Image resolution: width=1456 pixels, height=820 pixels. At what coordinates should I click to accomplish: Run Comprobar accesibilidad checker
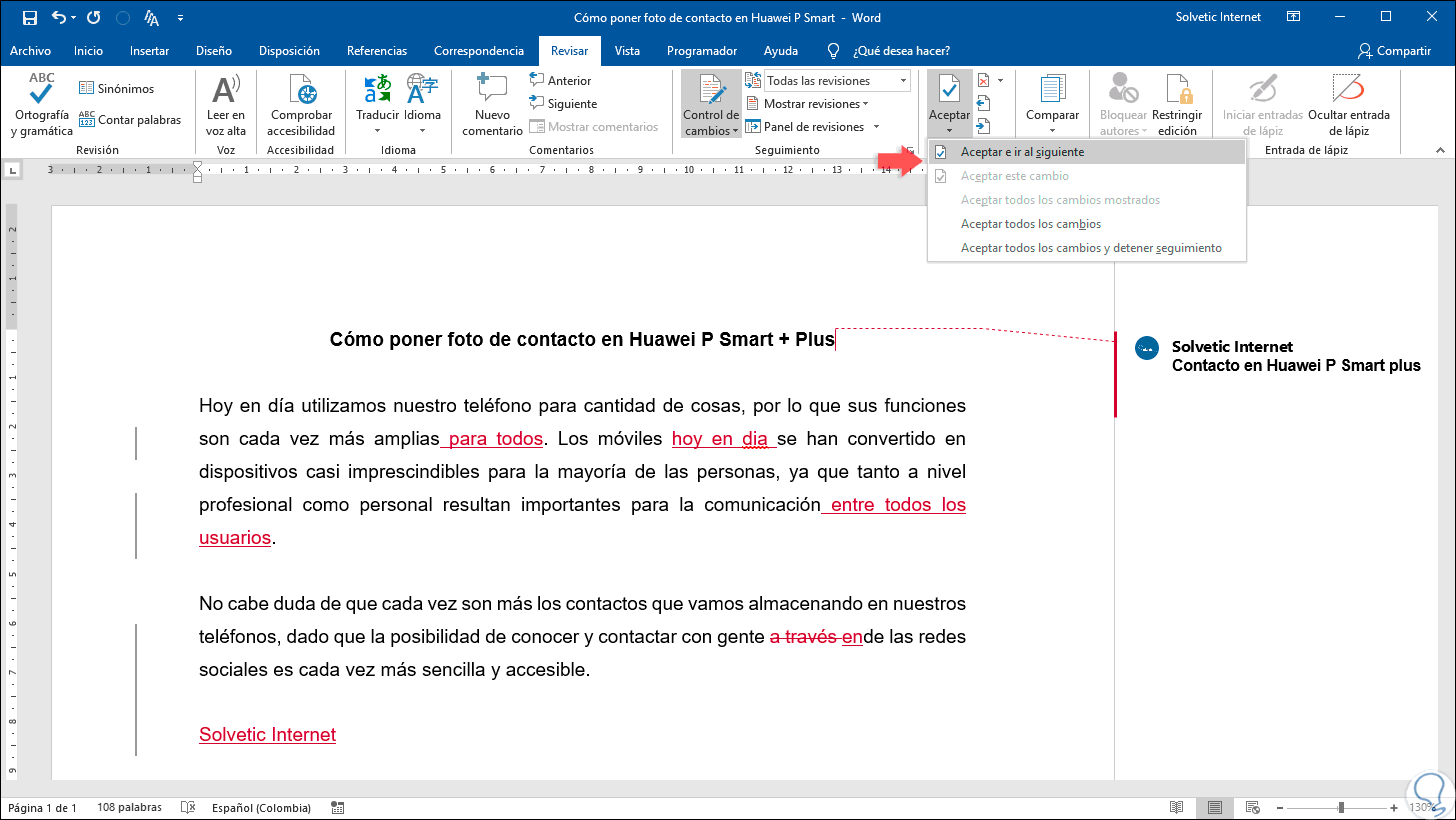pyautogui.click(x=301, y=91)
